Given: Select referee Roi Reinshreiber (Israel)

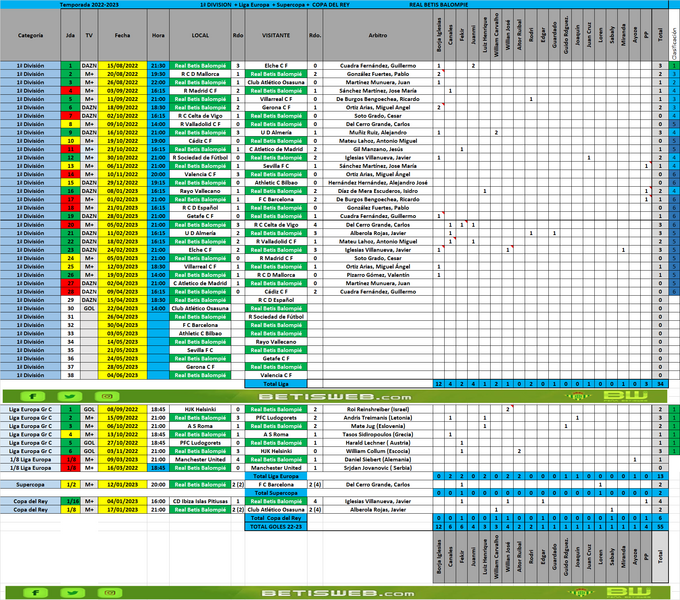Looking at the screenshot, I should click(378, 409).
